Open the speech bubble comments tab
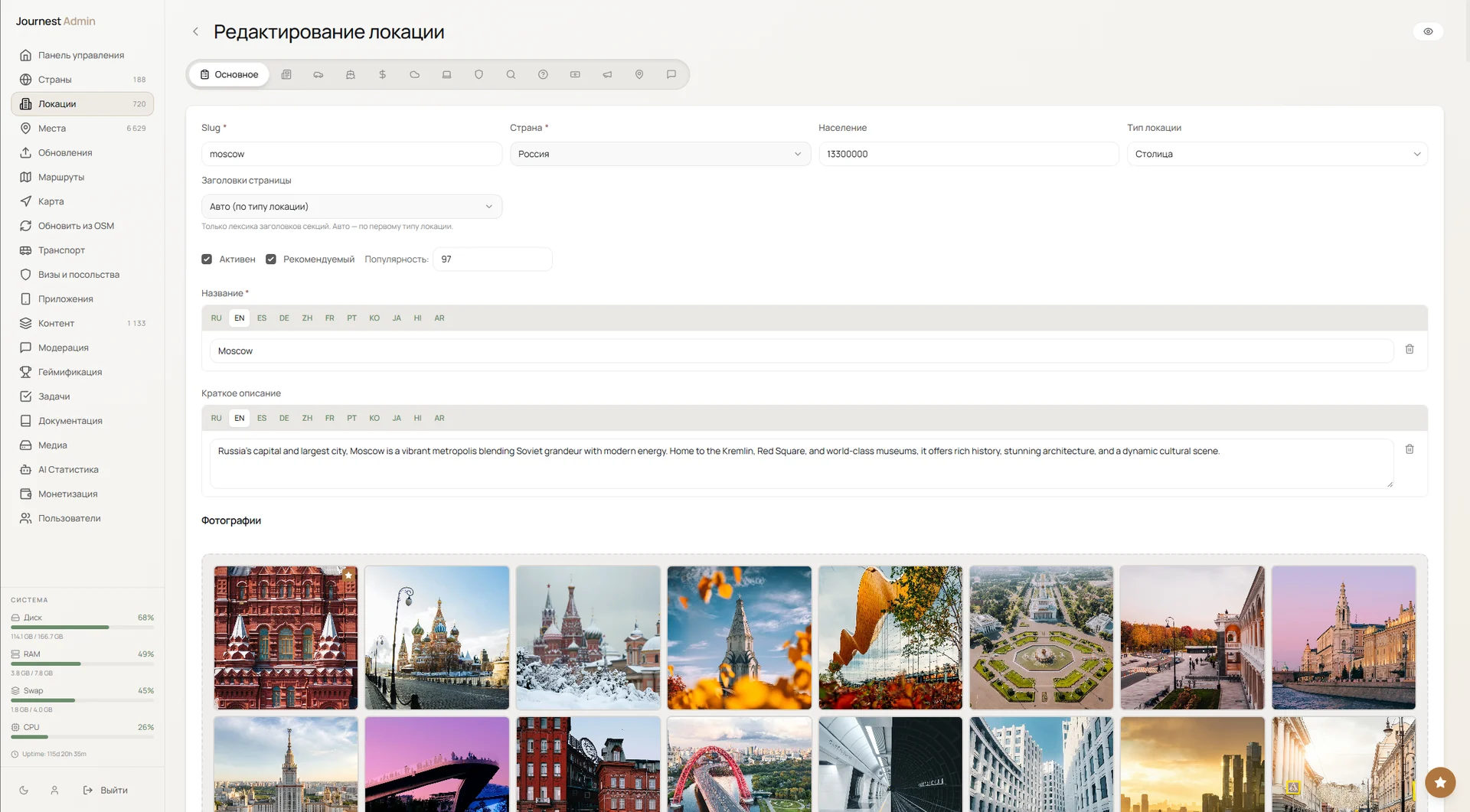The width and height of the screenshot is (1470, 812). tap(671, 74)
